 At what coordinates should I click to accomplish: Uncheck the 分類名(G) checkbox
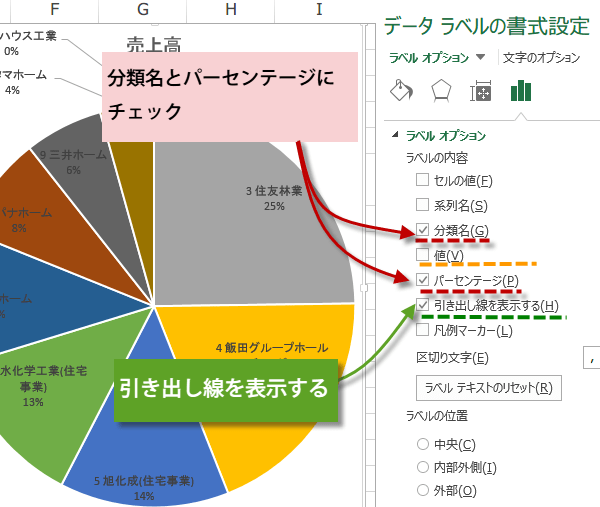pos(422,230)
